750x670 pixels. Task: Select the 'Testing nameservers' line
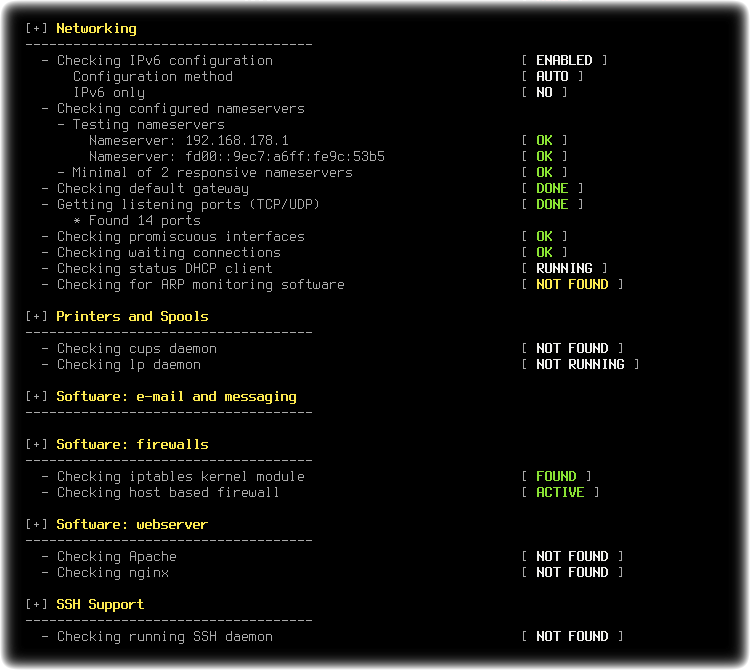coord(149,125)
